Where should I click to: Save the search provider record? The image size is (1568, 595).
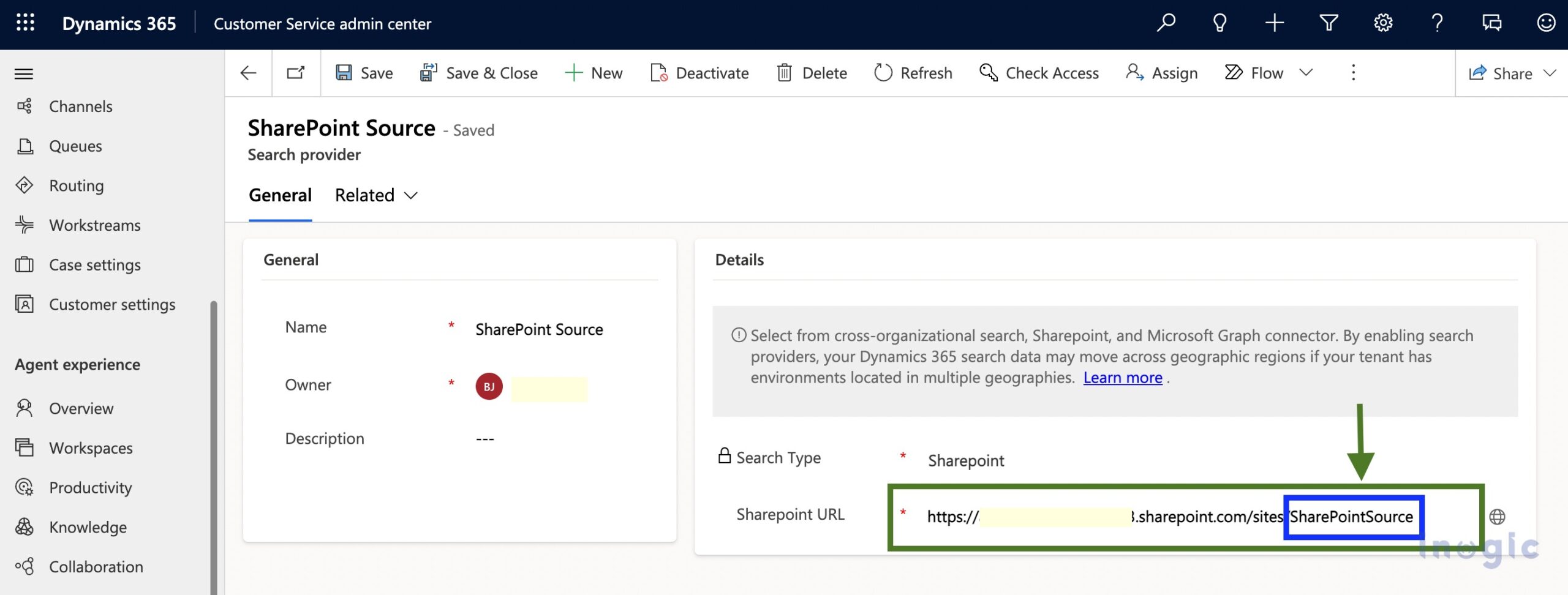tap(364, 73)
